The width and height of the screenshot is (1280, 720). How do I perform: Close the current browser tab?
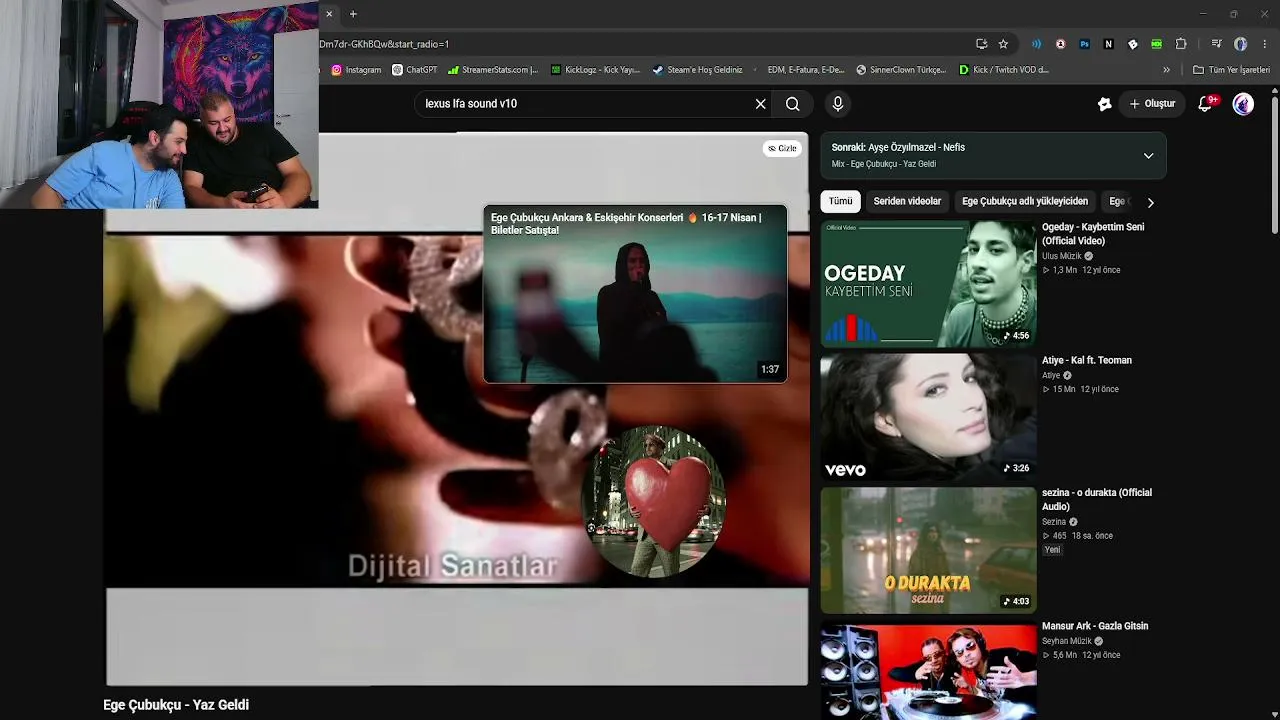(x=329, y=14)
